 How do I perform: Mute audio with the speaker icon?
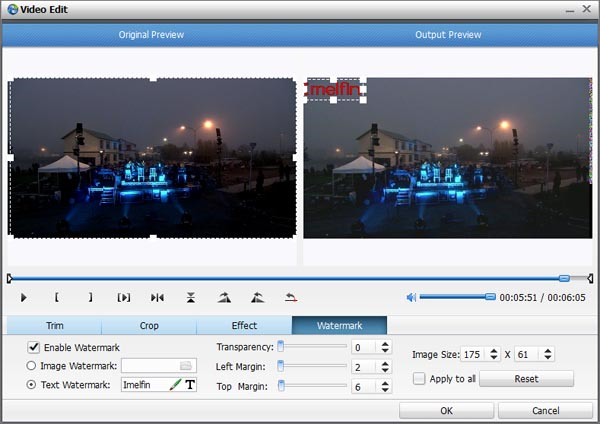(410, 297)
